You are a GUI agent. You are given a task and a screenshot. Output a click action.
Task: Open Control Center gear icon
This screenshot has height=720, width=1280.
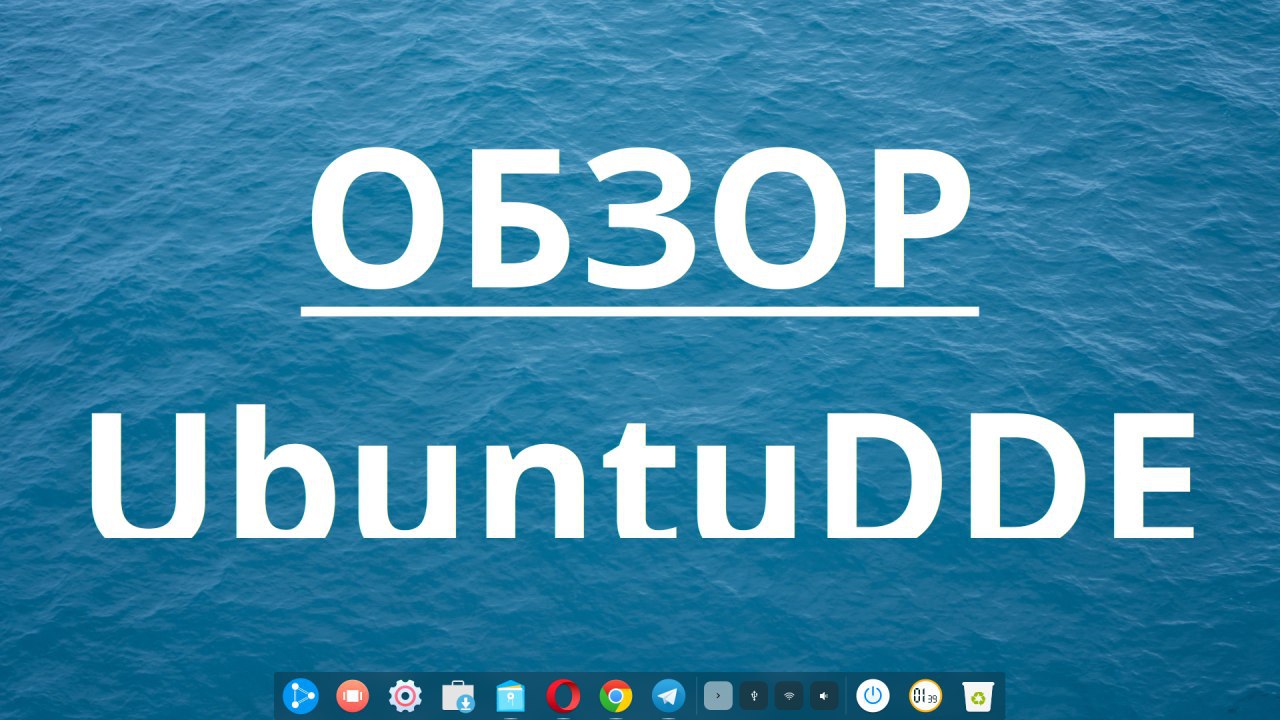[405, 695]
